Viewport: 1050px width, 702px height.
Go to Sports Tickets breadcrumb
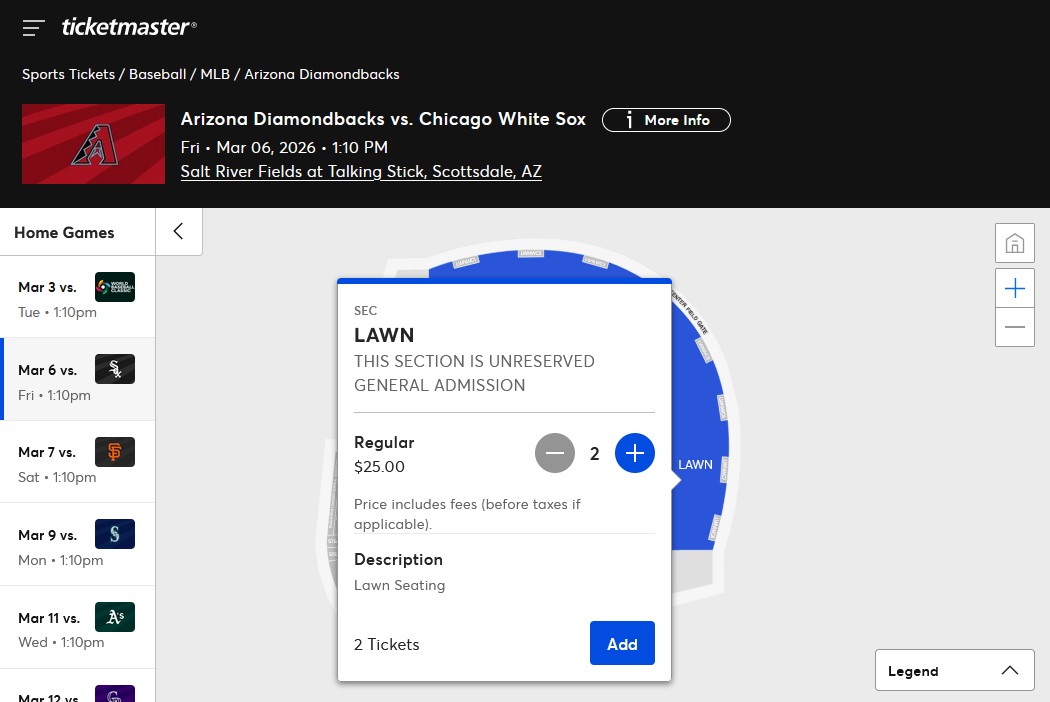(68, 74)
